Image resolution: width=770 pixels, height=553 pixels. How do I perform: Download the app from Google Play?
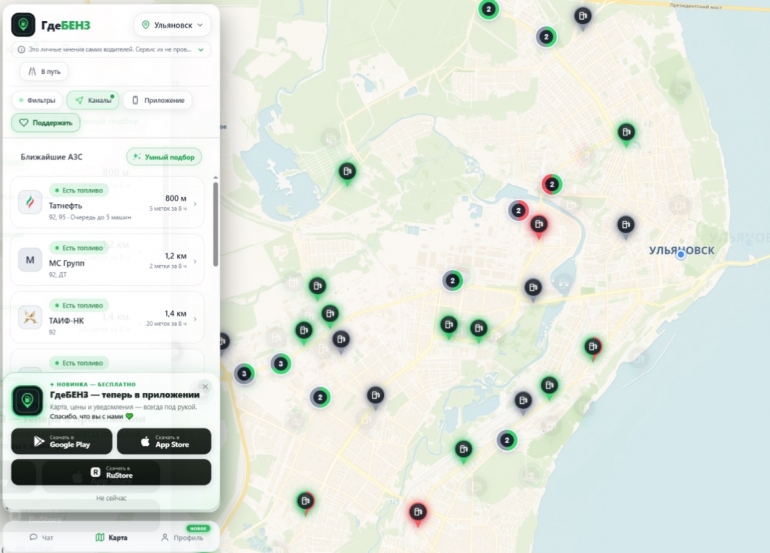tap(62, 441)
